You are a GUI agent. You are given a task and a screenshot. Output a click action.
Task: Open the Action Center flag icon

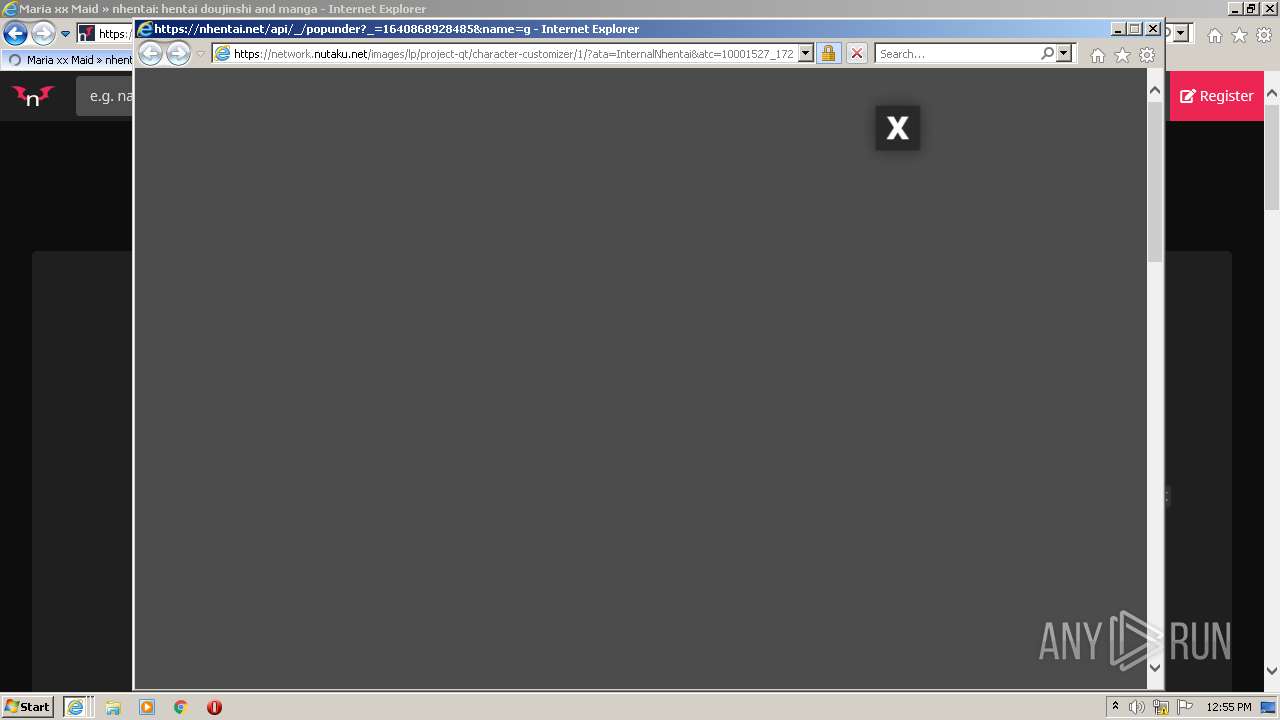(x=1185, y=707)
